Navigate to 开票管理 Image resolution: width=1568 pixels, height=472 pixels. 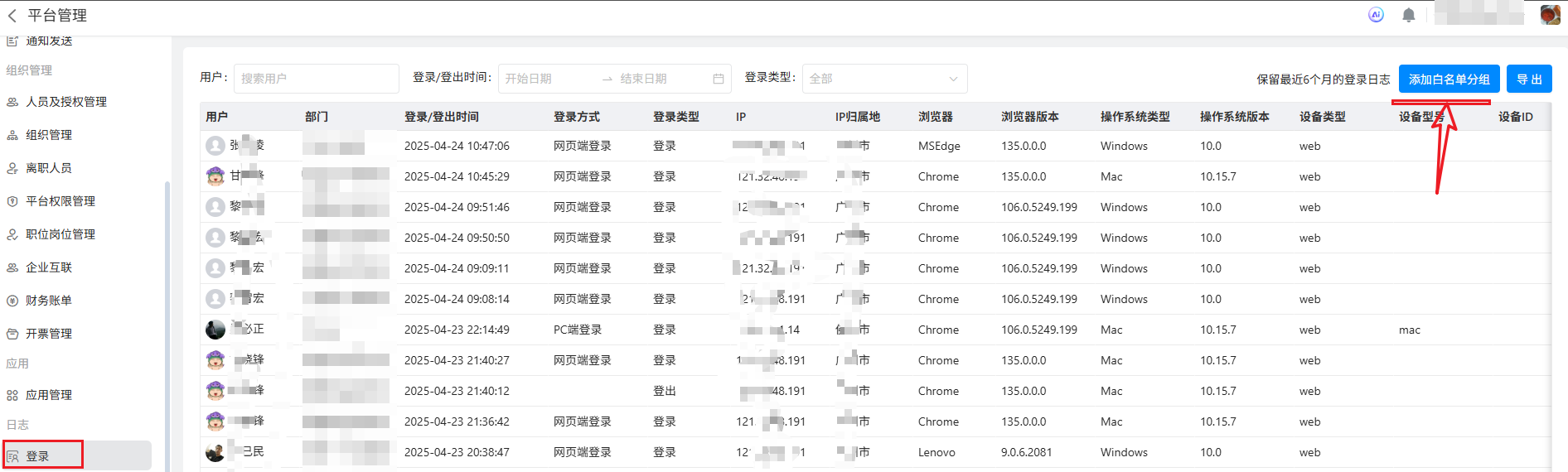49,334
